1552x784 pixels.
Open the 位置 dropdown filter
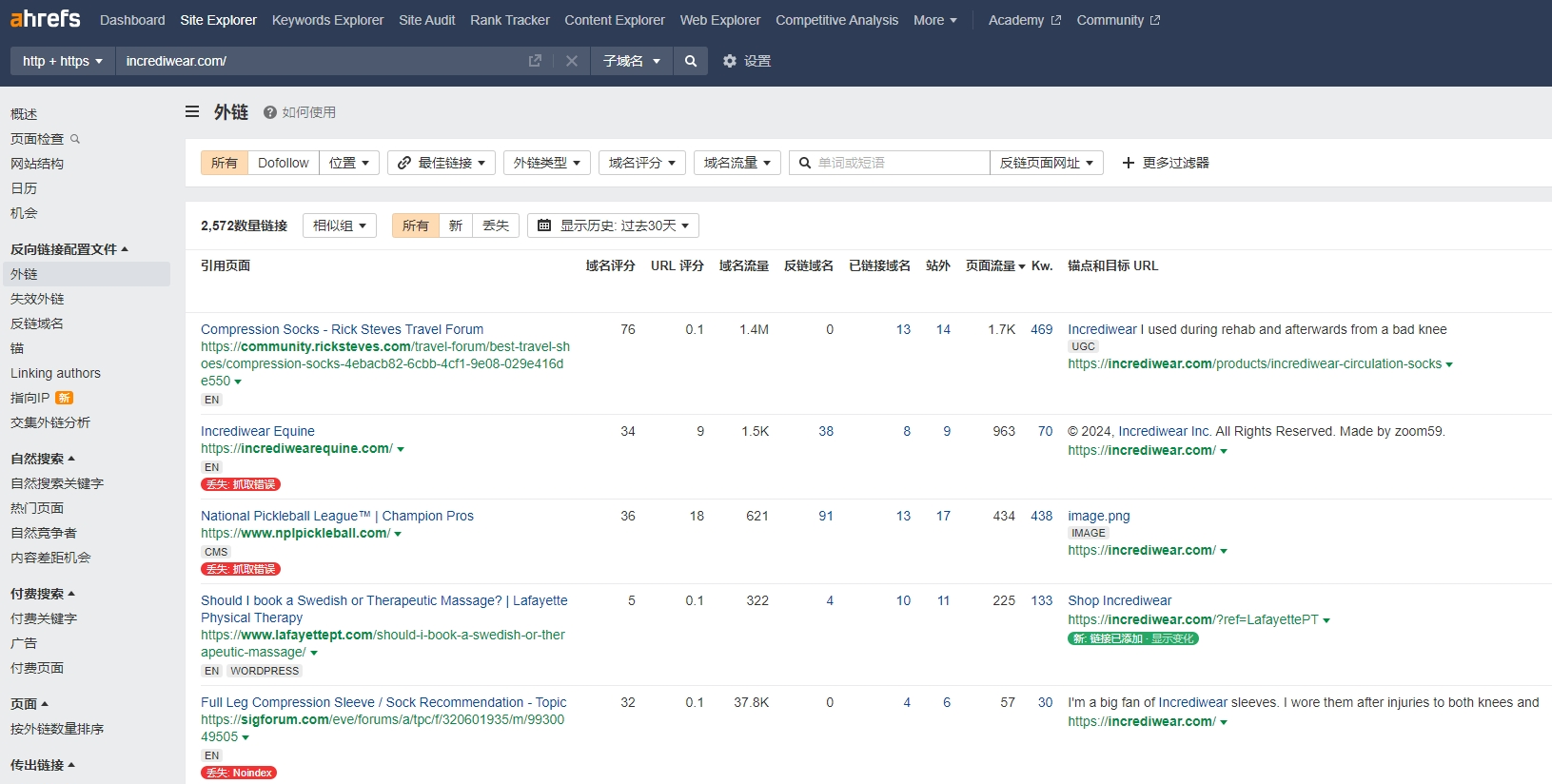coord(349,163)
